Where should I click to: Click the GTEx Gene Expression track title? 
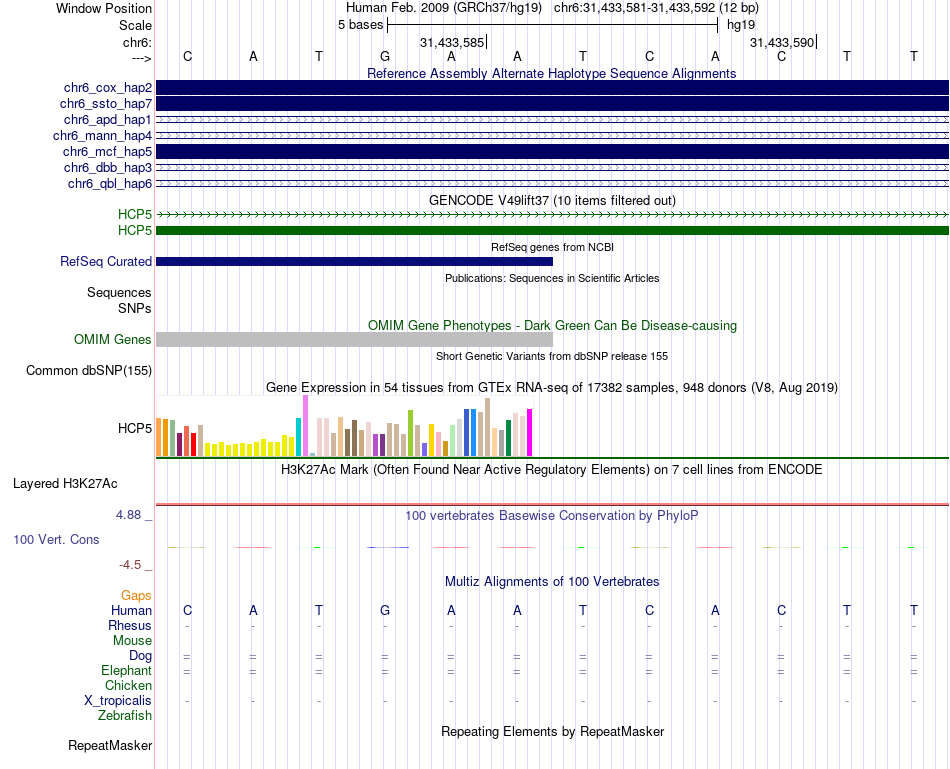[552, 388]
